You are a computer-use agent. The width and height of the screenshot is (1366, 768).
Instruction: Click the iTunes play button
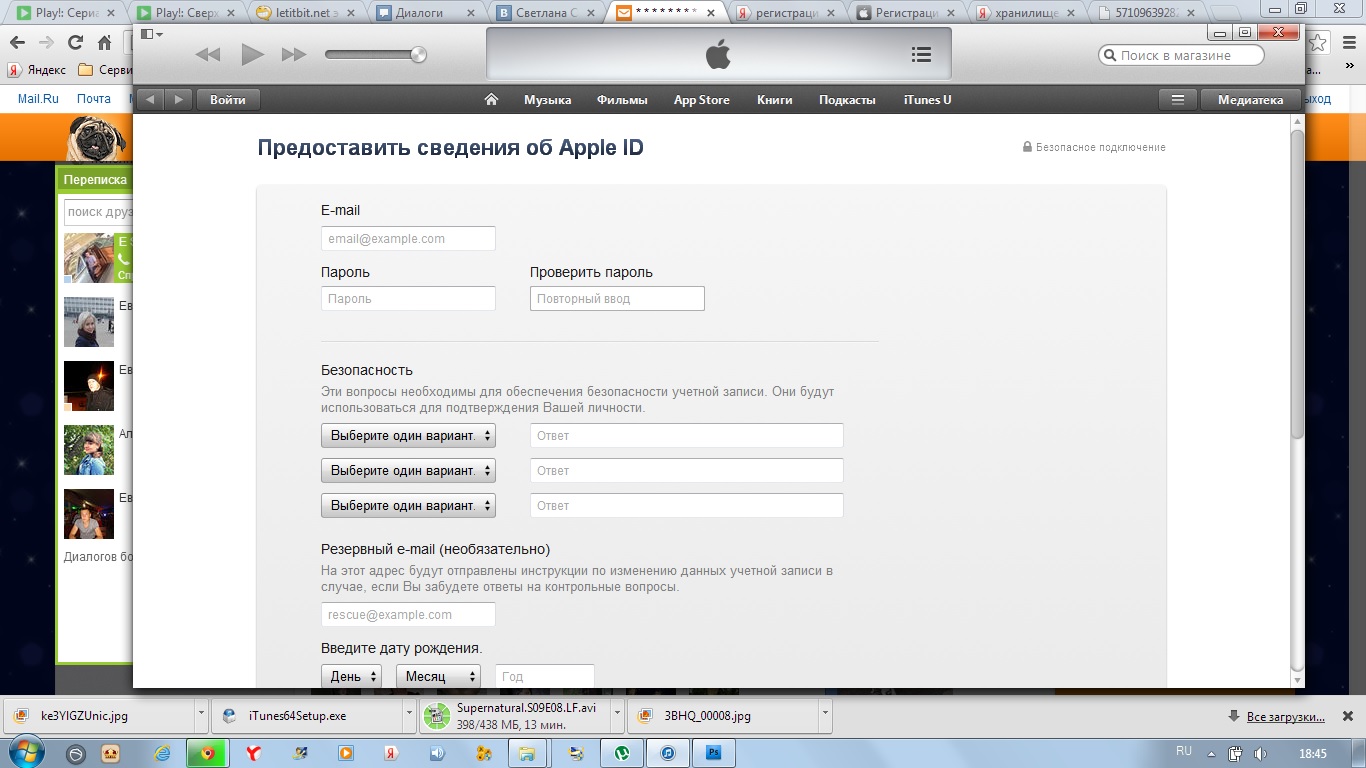pos(252,55)
